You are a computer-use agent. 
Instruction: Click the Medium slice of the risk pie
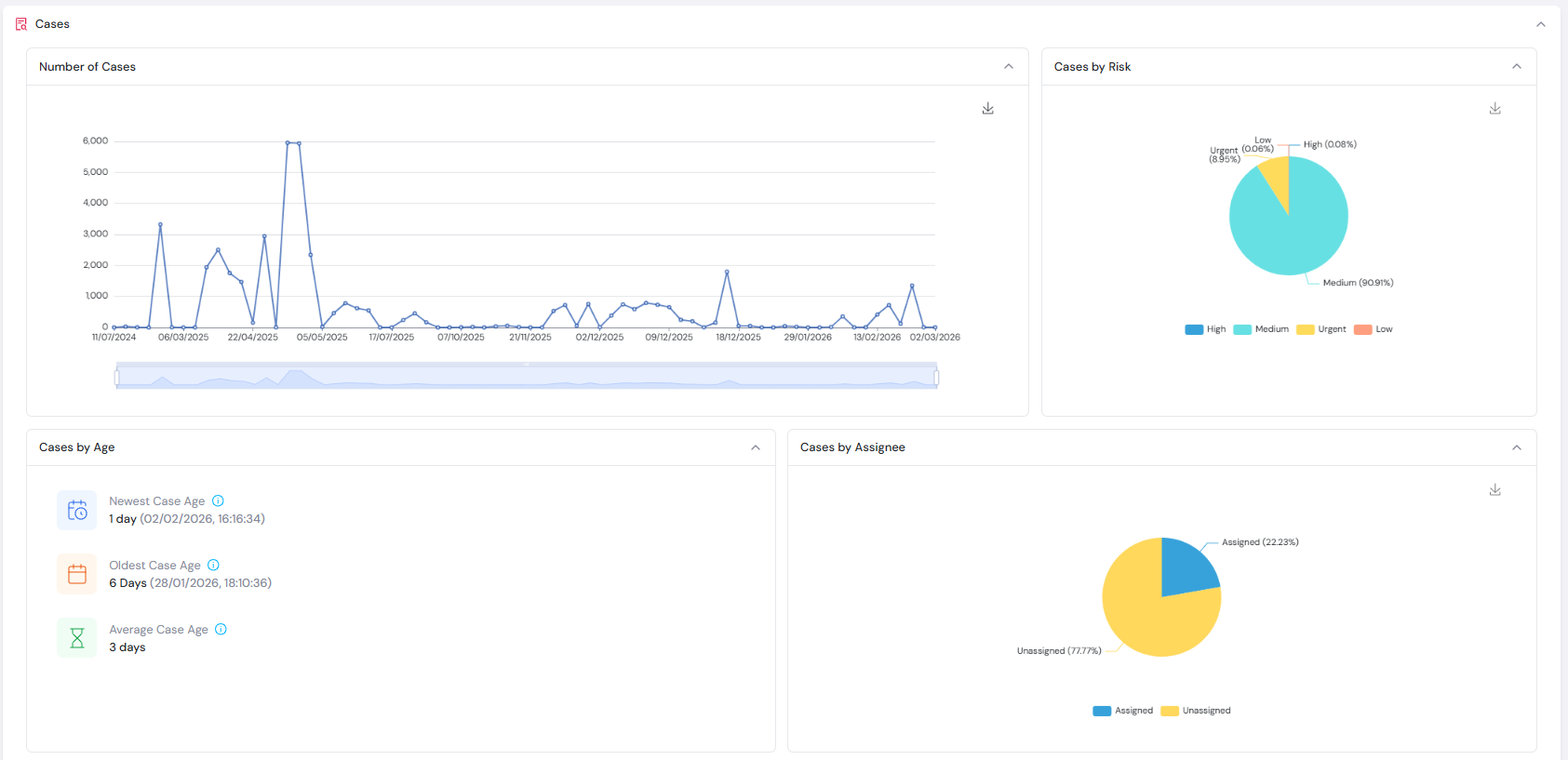1289,233
